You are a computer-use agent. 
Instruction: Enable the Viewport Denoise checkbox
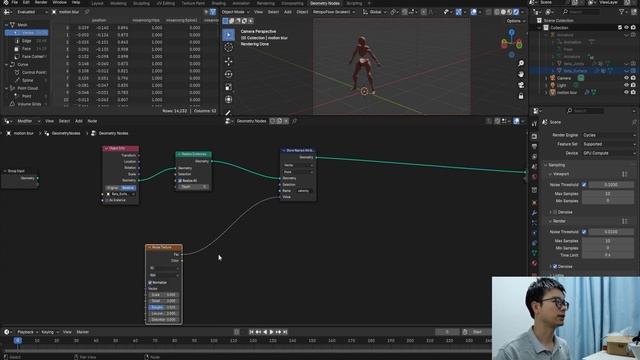pos(555,212)
